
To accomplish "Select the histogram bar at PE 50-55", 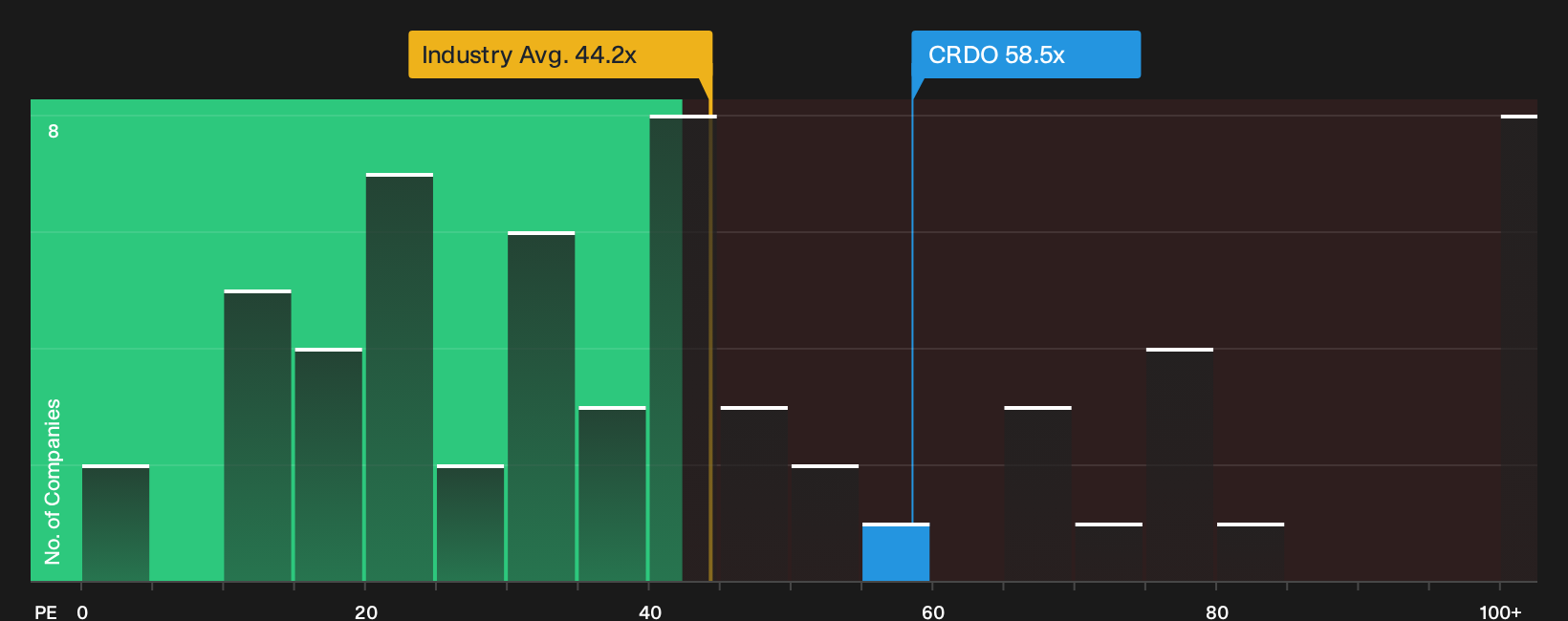I will tap(825, 523).
